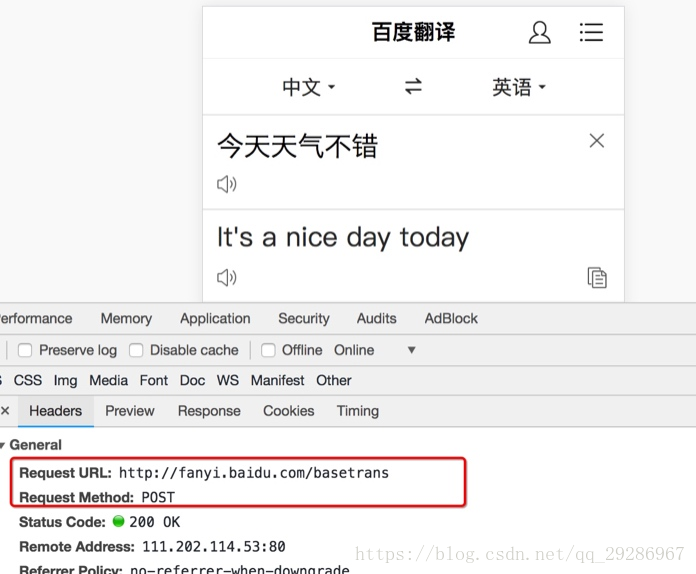Click the input text 今天天气不错
Screen dimensions: 696x574
pyautogui.click(x=297, y=146)
